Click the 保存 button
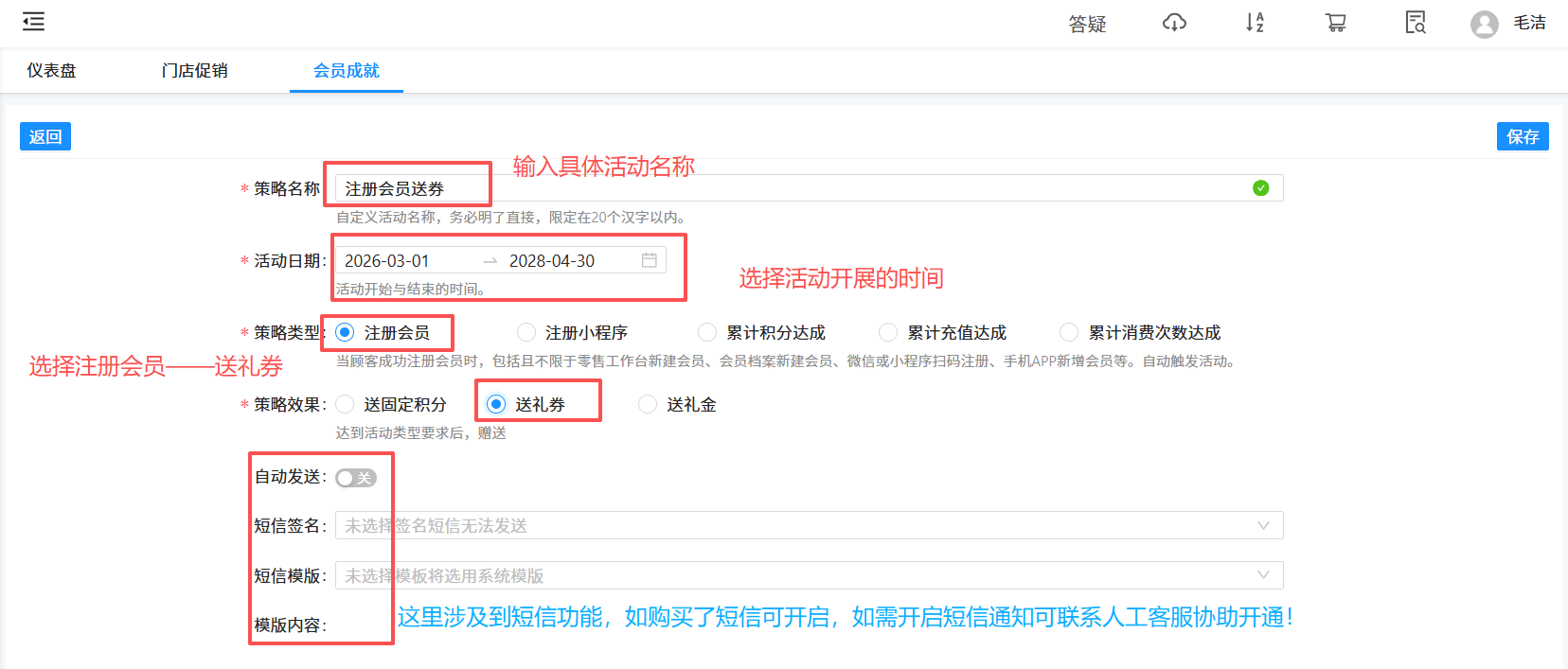The height and width of the screenshot is (669, 1568). 1522,136
